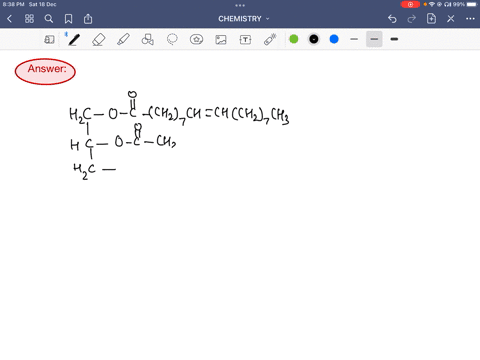Select the Highlighter tool
Screen dimensions: 480x360
(123, 40)
